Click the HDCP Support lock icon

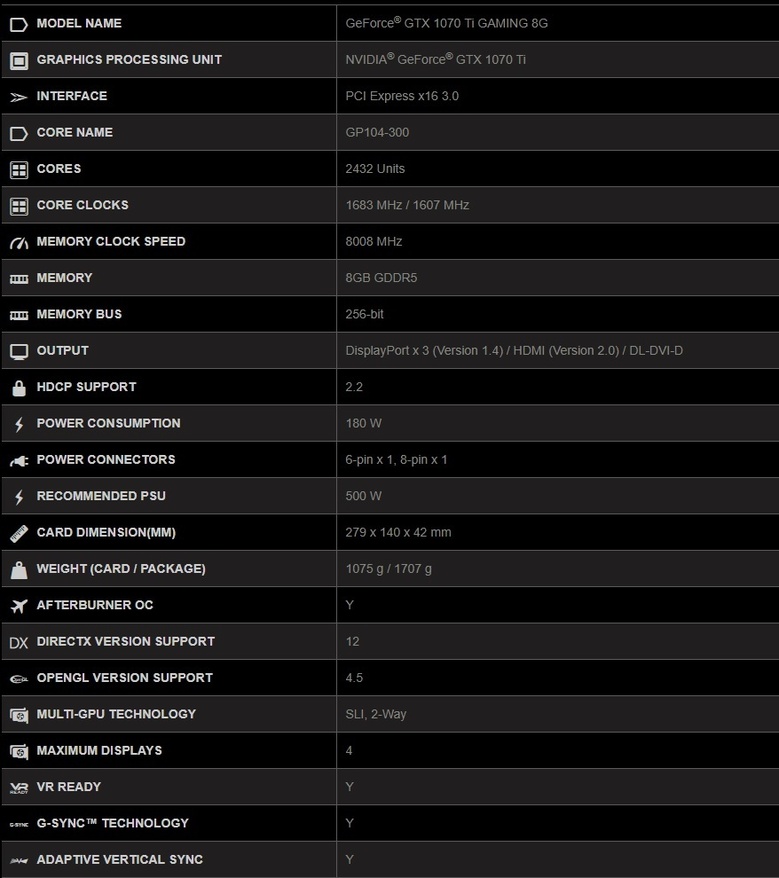pyautogui.click(x=18, y=388)
